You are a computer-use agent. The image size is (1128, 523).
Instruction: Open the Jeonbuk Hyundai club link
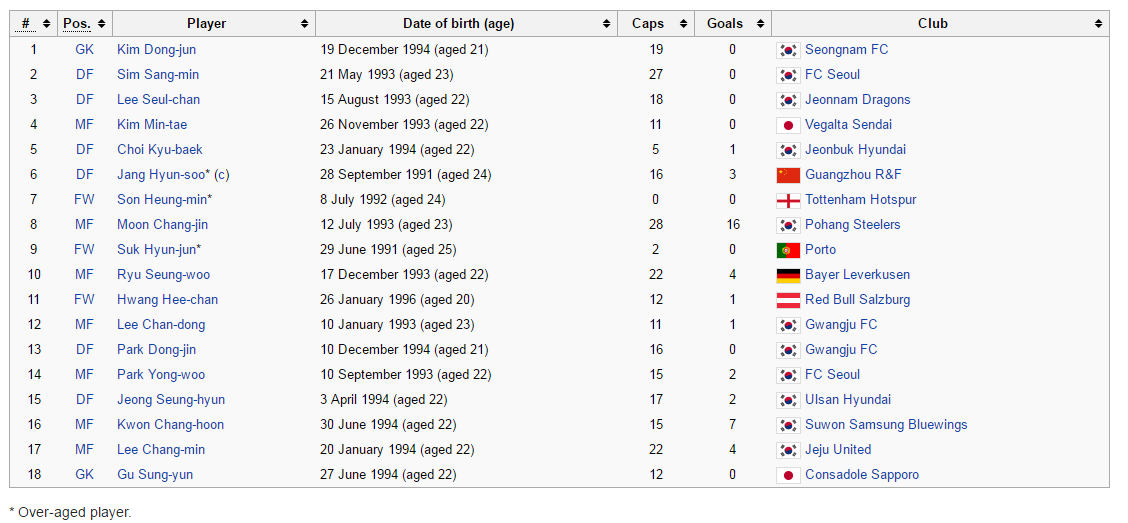point(855,150)
